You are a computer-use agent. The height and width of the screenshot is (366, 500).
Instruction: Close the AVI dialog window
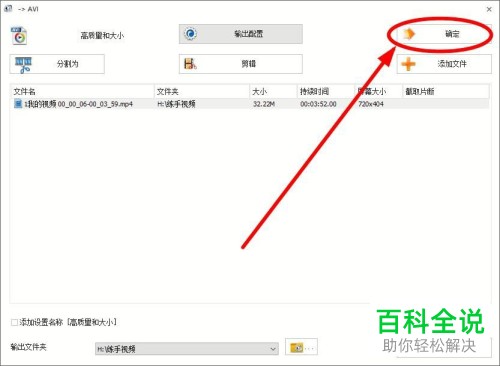(489, 9)
